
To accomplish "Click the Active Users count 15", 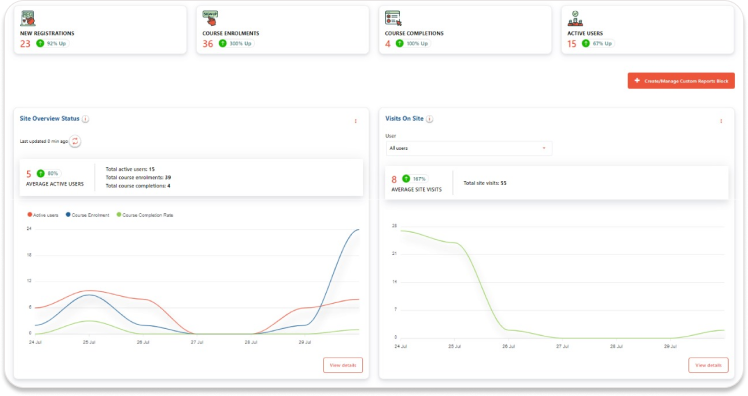I will pyautogui.click(x=572, y=43).
